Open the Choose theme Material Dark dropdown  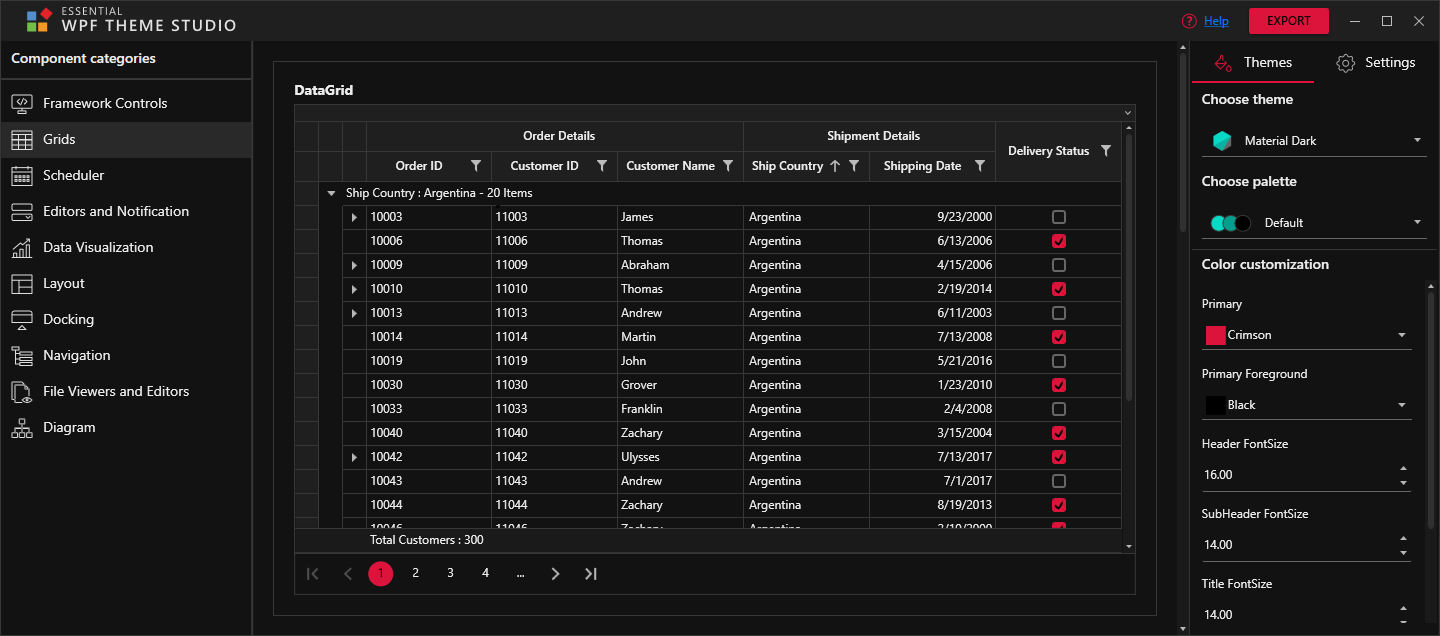pos(1314,141)
